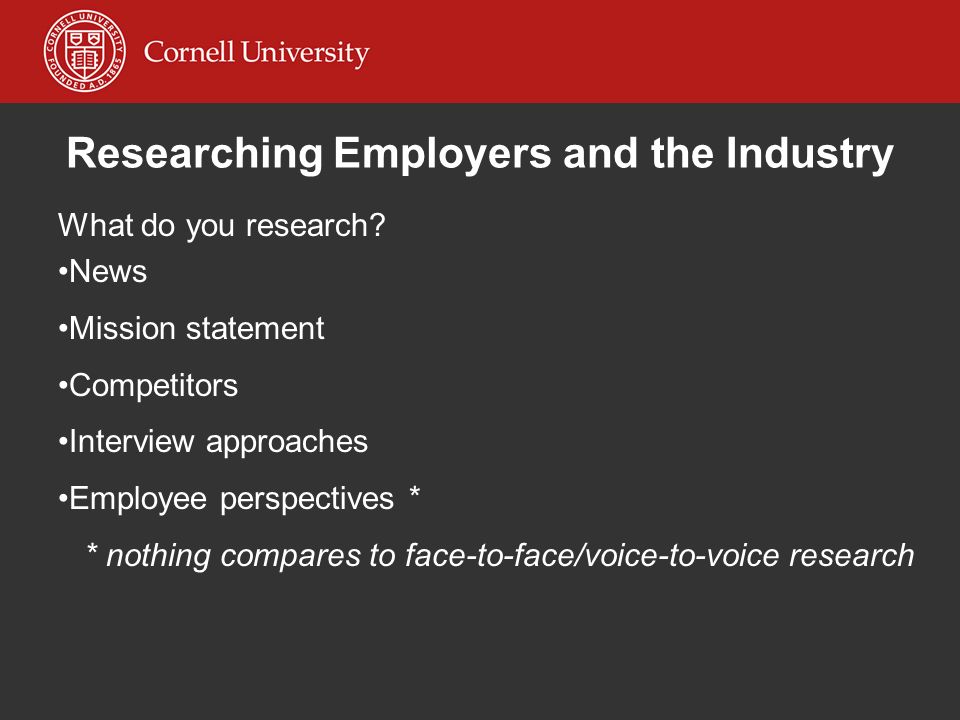Click the Cornell University seal logo
Viewport: 960px width, 720px height.
pos(84,51)
